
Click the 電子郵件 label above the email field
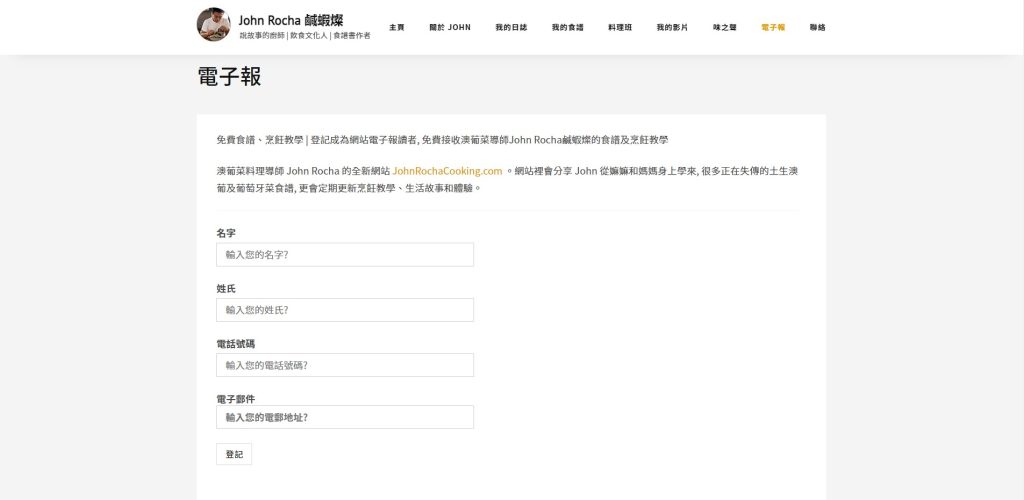tap(235, 398)
